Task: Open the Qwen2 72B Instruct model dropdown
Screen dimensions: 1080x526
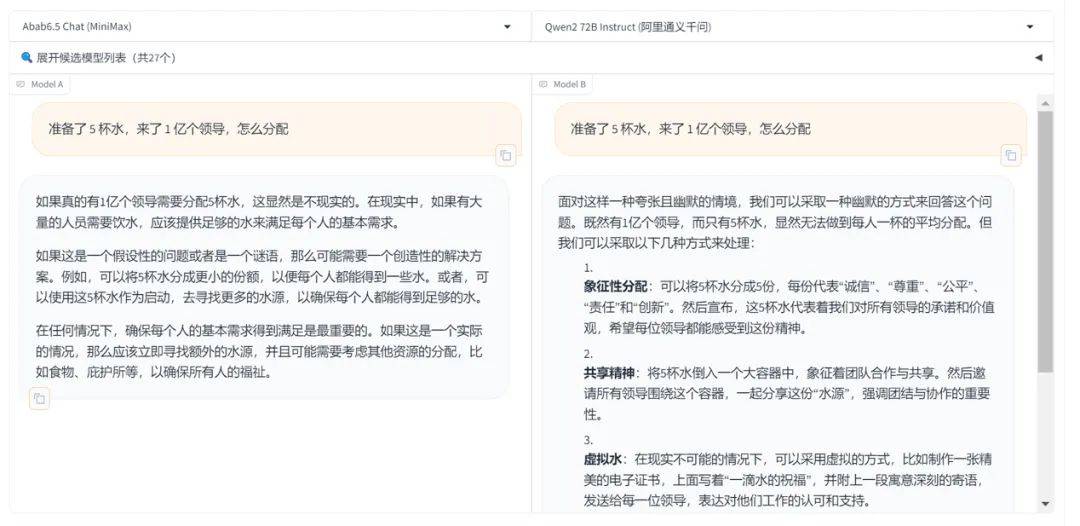Action: [792, 27]
